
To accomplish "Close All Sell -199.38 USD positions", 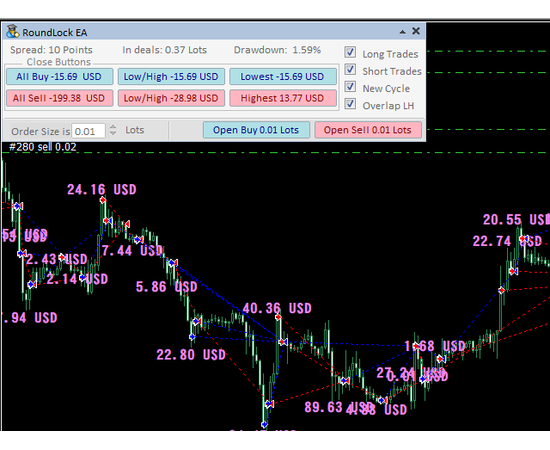I will point(59,98).
